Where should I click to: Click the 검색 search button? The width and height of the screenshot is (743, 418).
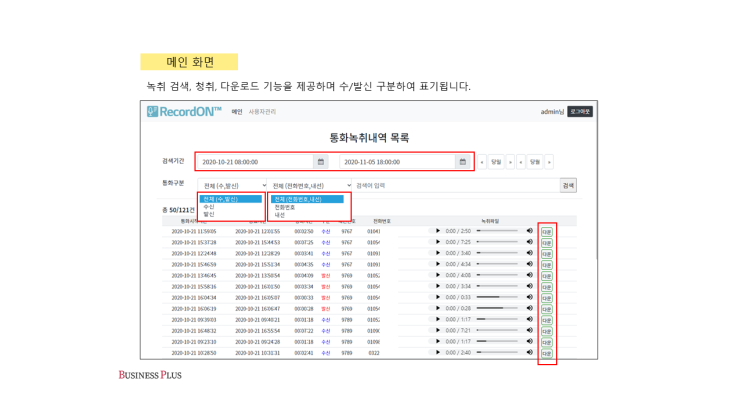[568, 185]
